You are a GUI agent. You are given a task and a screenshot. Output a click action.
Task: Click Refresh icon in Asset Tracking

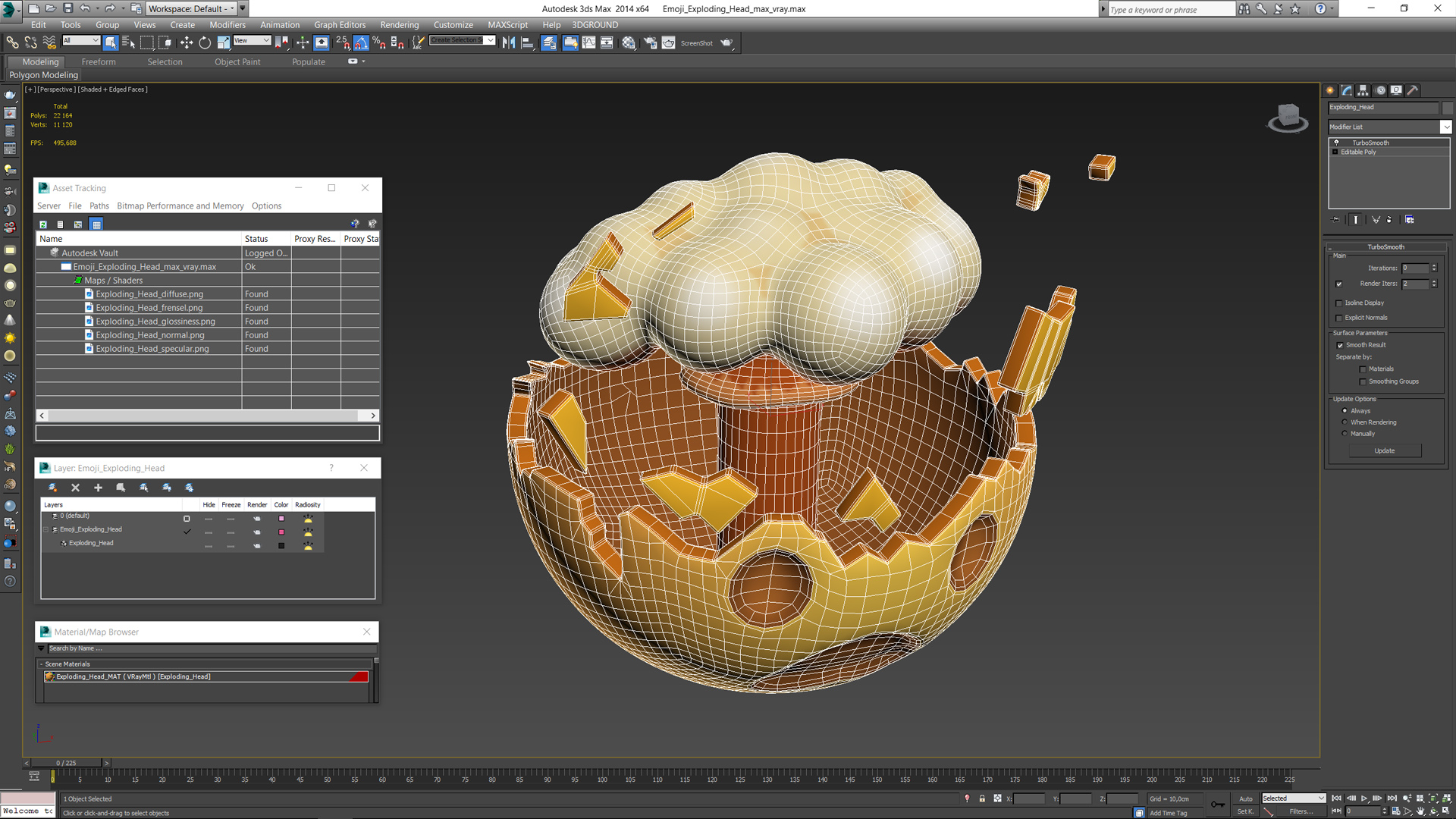tap(43, 224)
